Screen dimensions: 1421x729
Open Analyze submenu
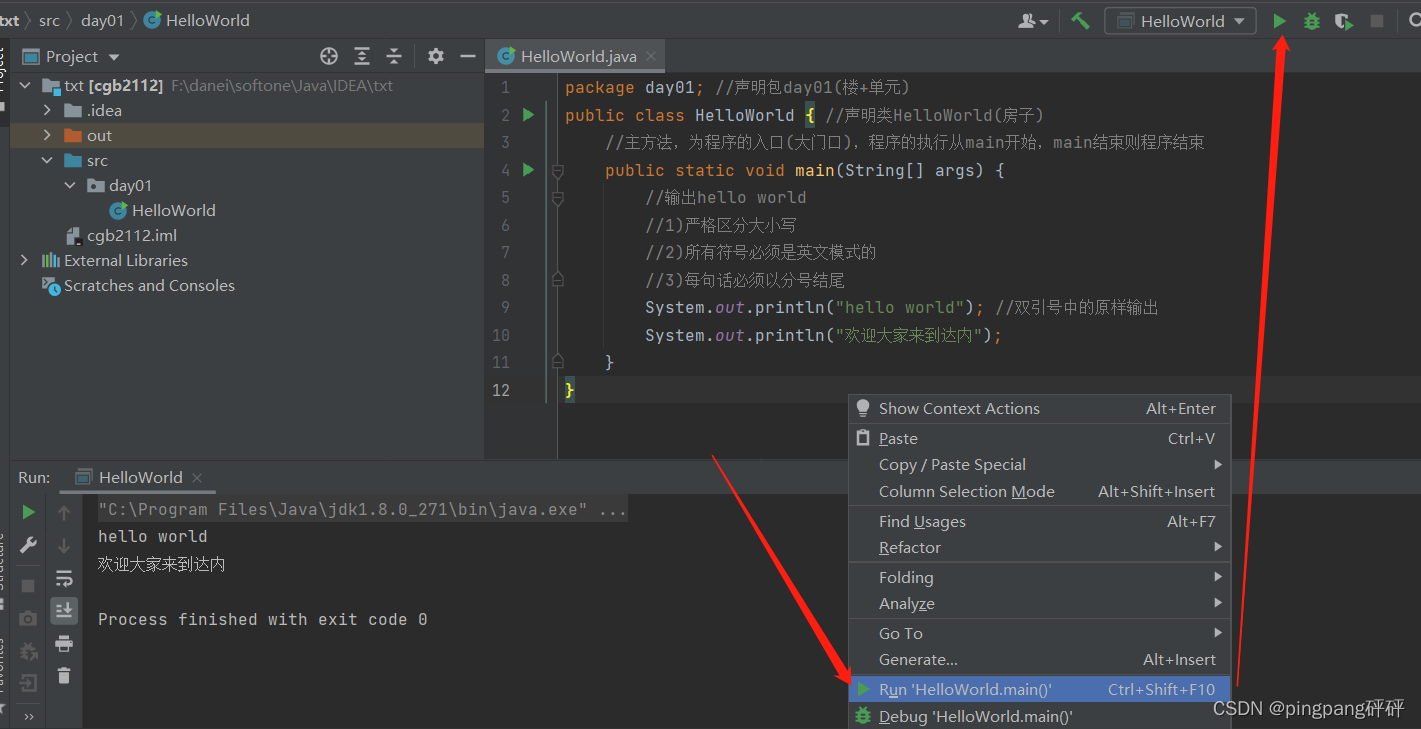point(1039,603)
